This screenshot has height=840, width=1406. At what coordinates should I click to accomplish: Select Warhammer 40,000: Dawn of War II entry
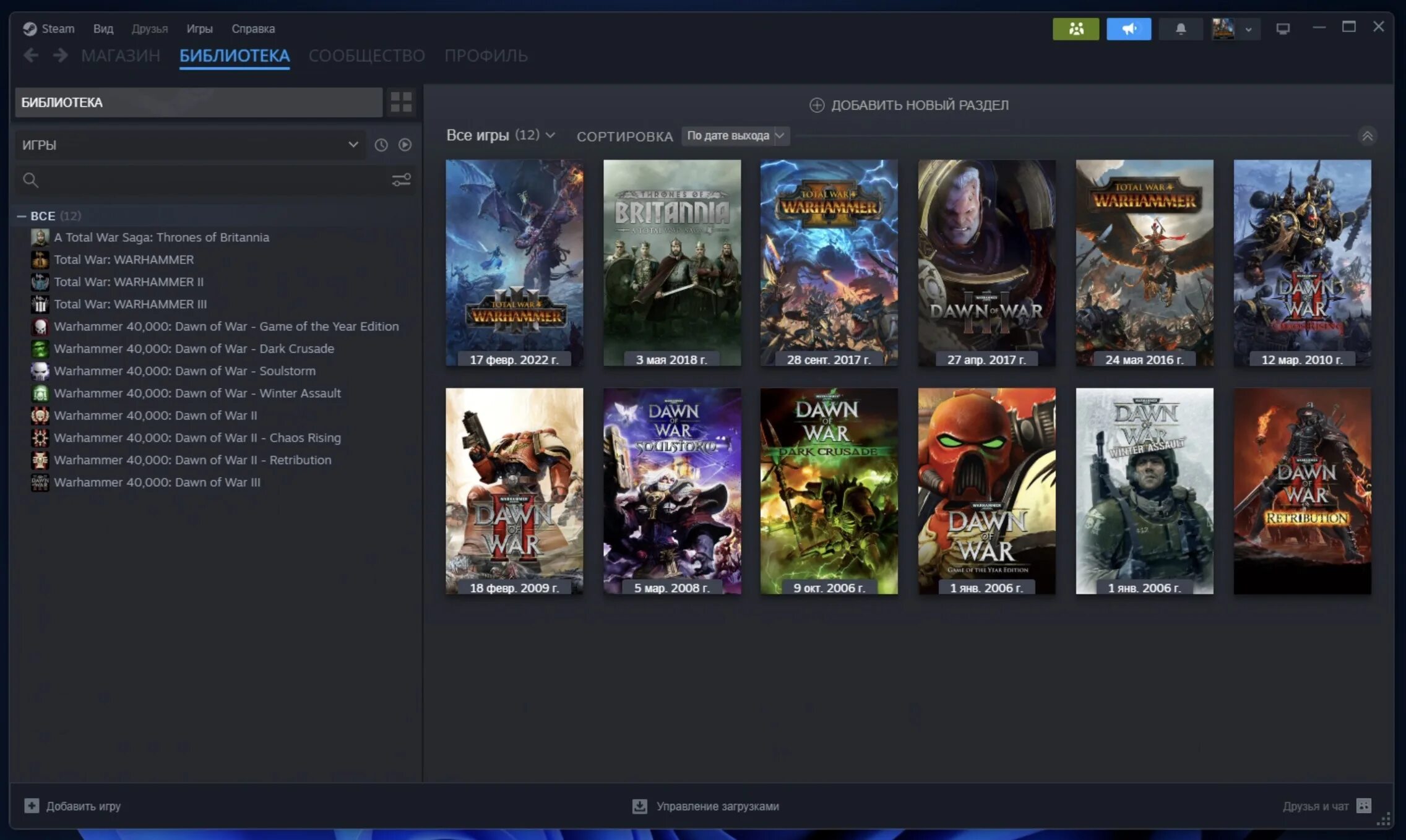(155, 416)
